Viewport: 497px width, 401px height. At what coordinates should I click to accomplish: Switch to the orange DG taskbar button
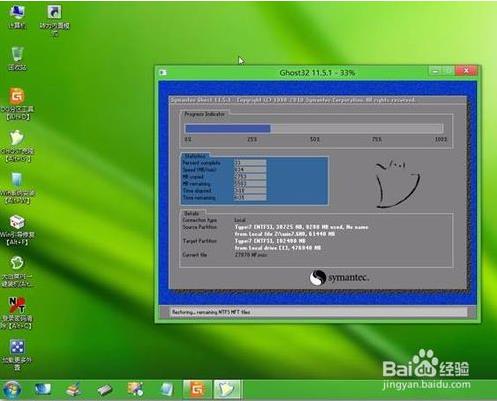197,389
